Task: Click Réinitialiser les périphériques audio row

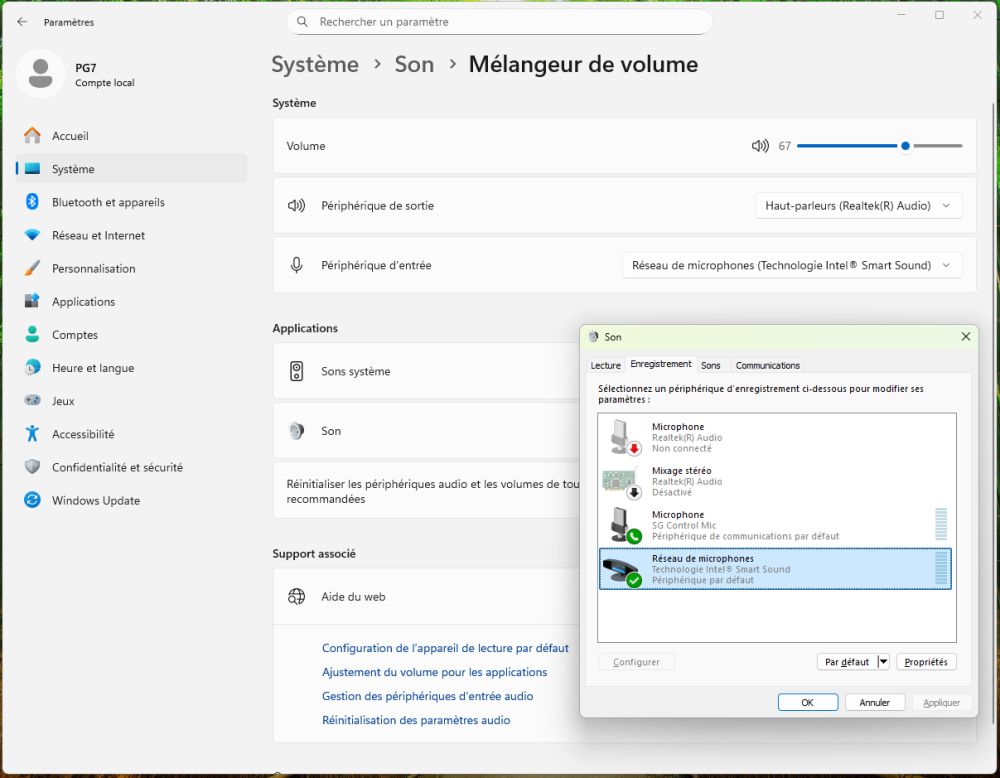Action: click(x=427, y=492)
